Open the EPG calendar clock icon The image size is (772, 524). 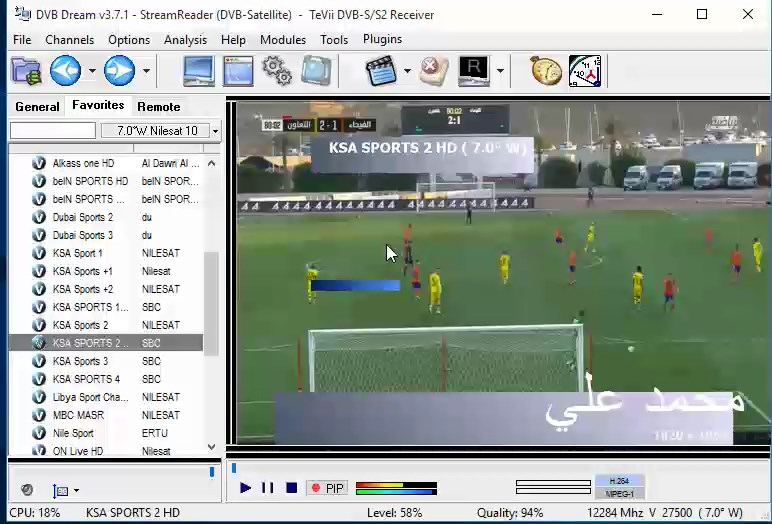coord(585,71)
